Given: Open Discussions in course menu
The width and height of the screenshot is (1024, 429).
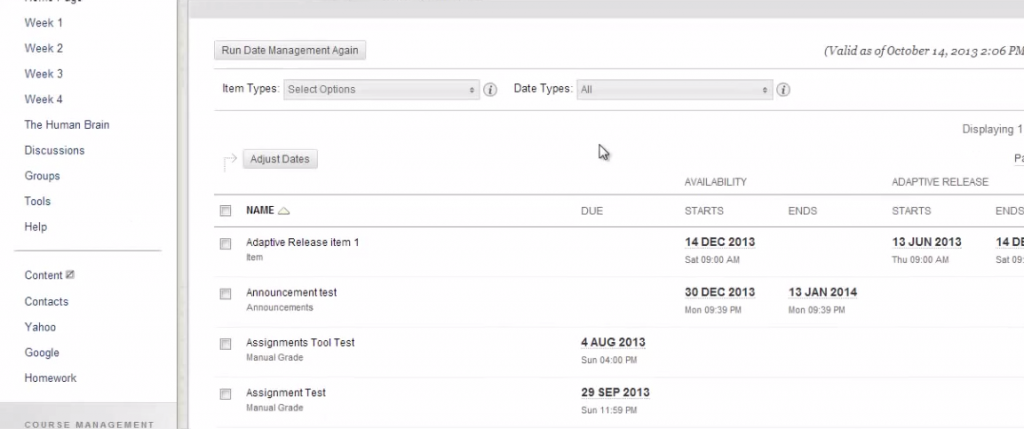Looking at the screenshot, I should [x=54, y=150].
